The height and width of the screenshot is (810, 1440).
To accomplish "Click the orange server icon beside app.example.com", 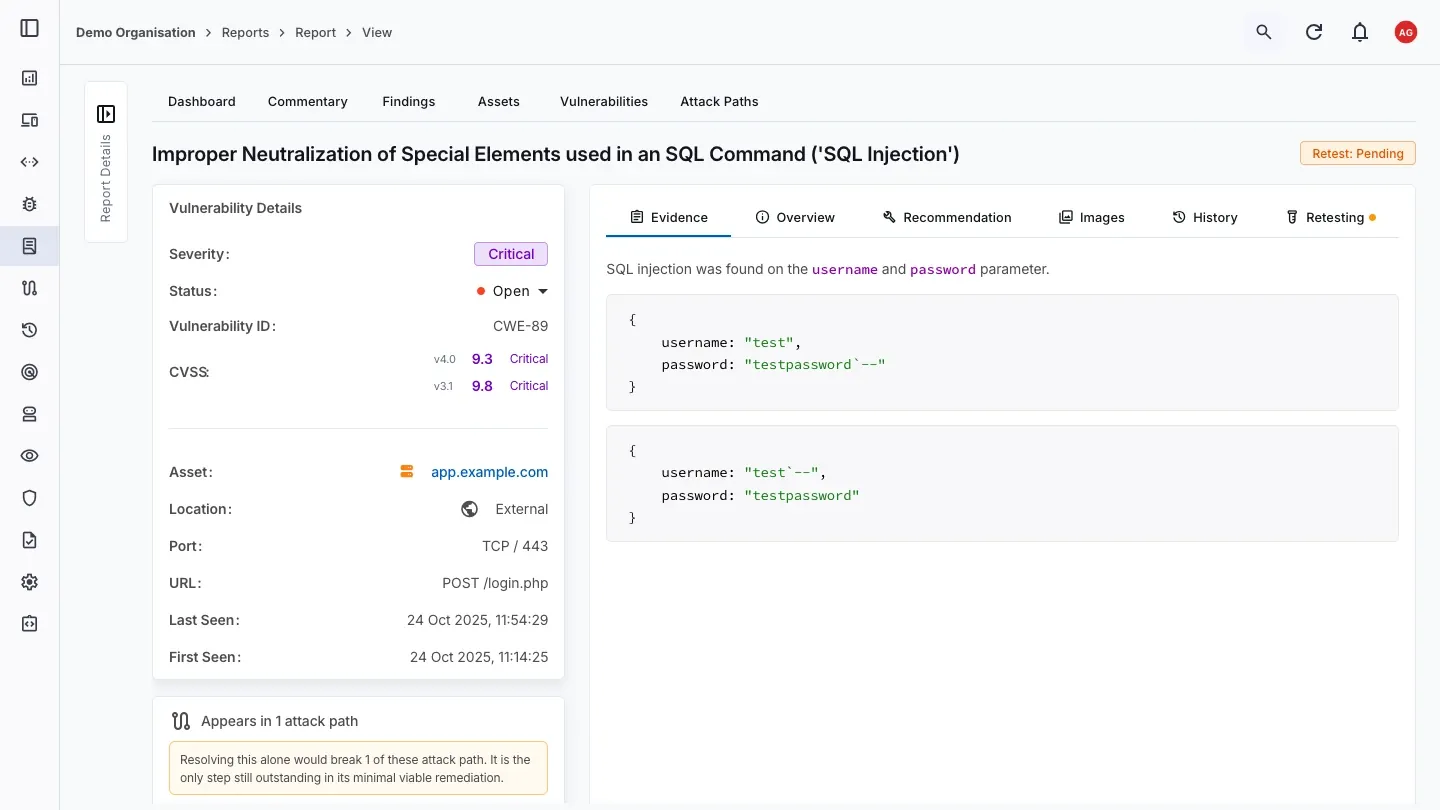I will point(407,472).
